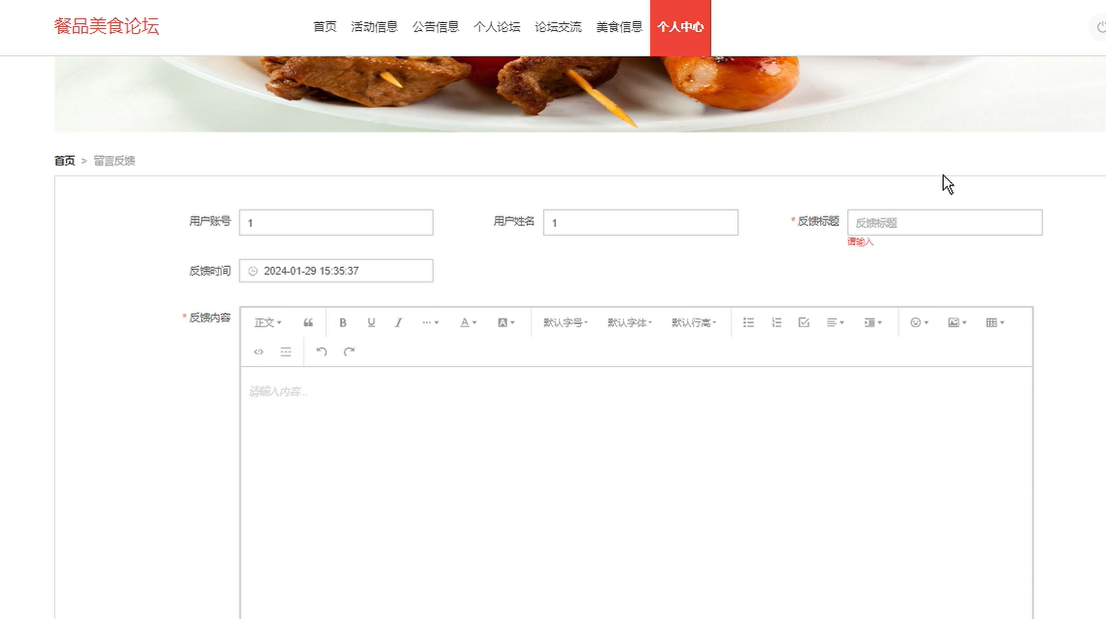Toggle italic formatting
This screenshot has height=619, width=1106.
[x=399, y=322]
